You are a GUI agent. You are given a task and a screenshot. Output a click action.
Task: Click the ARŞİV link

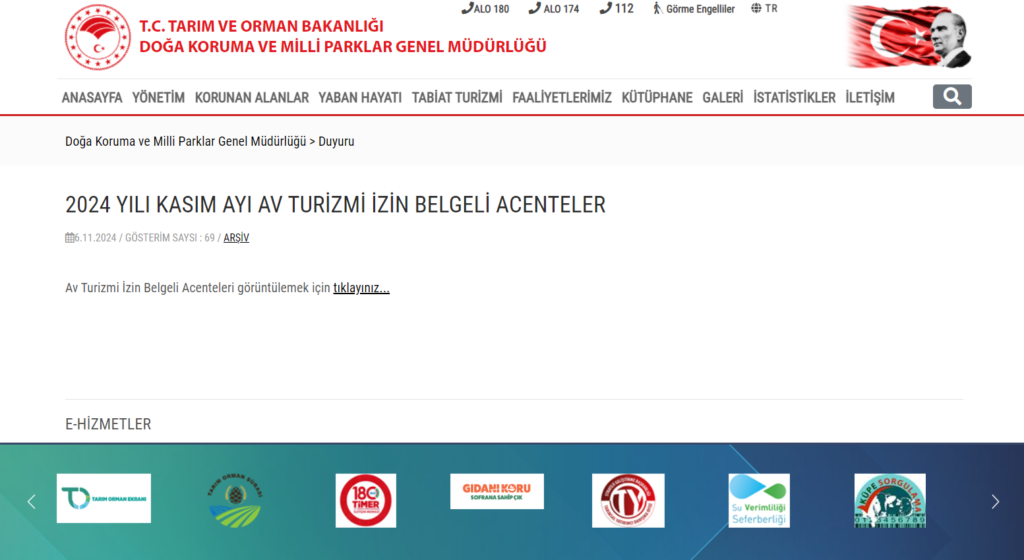click(x=236, y=238)
